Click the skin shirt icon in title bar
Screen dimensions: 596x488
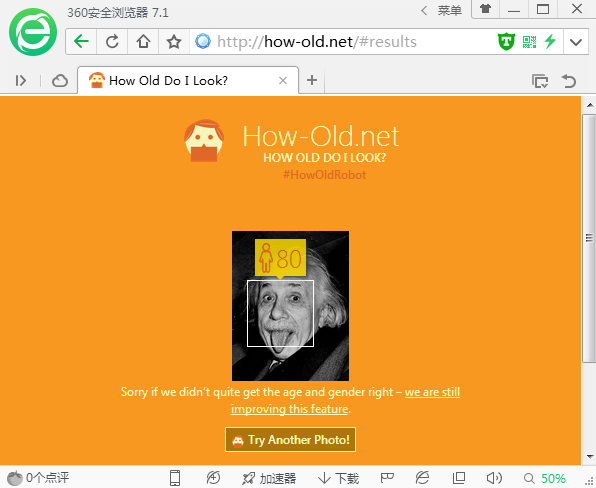pyautogui.click(x=485, y=9)
